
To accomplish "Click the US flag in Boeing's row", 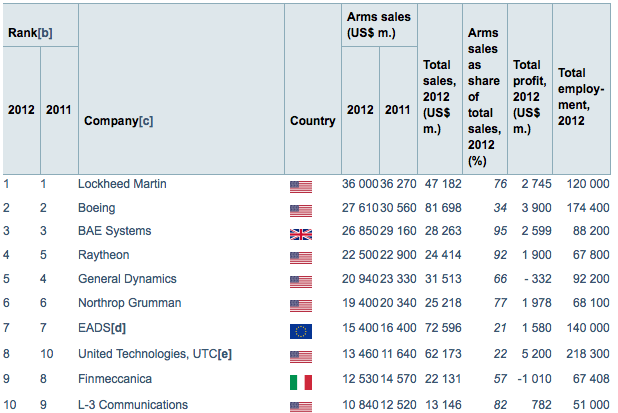I will 300,209.
